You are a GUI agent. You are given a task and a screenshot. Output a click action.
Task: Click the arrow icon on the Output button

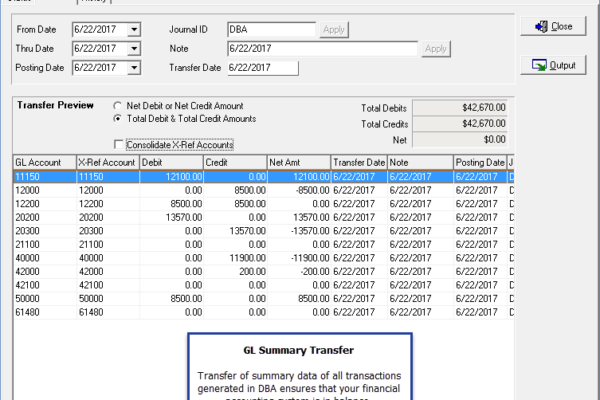point(539,65)
